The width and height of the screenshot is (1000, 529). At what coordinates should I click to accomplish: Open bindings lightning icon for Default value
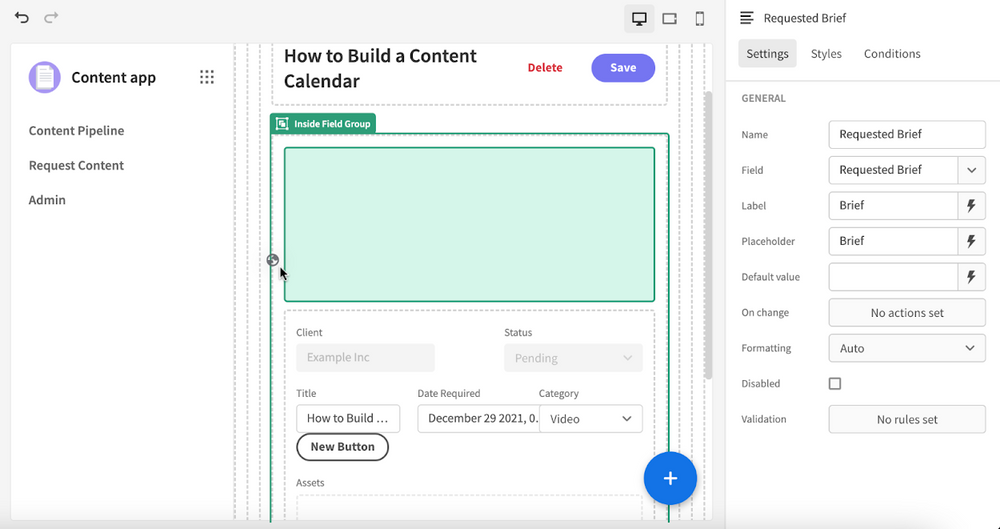click(971, 277)
